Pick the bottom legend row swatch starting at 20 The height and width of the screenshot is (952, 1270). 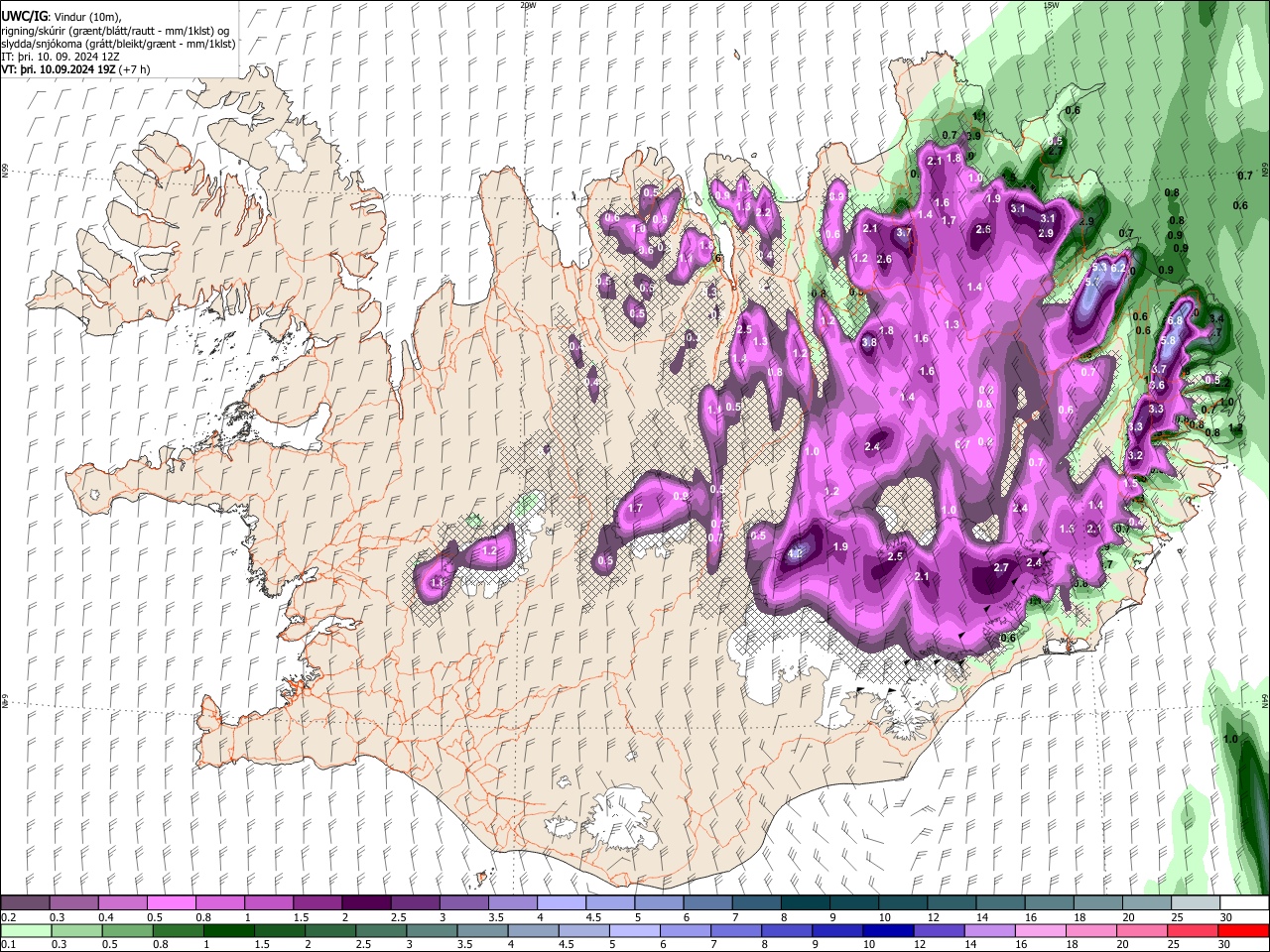pyautogui.click(x=1142, y=931)
